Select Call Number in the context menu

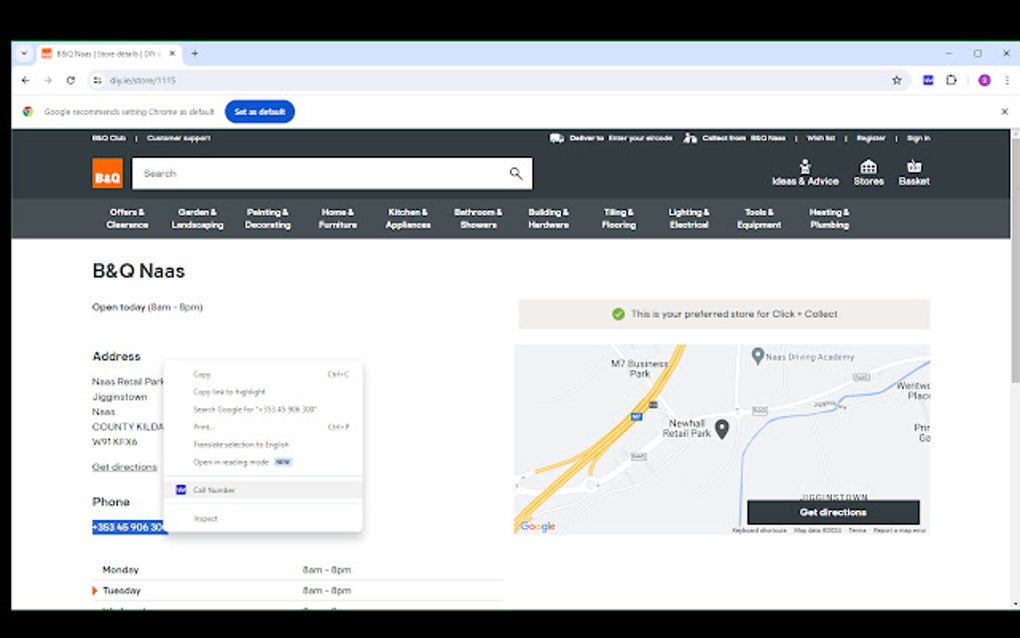coord(214,489)
